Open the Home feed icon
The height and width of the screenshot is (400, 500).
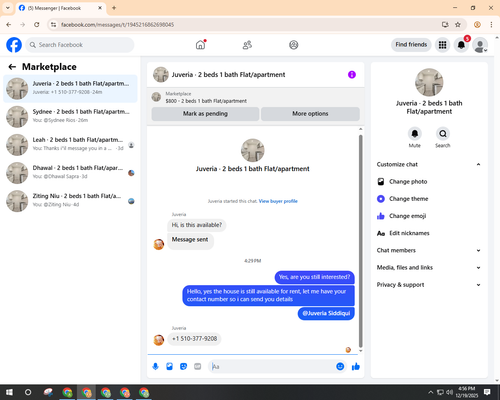click(x=200, y=45)
